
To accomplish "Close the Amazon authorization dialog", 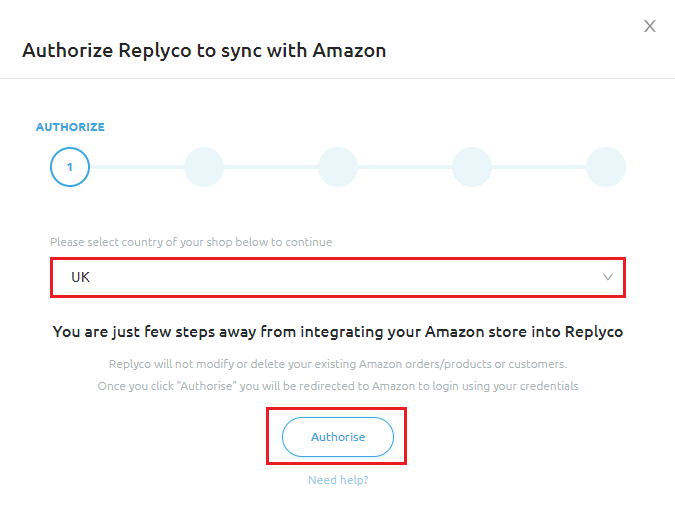I will pyautogui.click(x=650, y=26).
